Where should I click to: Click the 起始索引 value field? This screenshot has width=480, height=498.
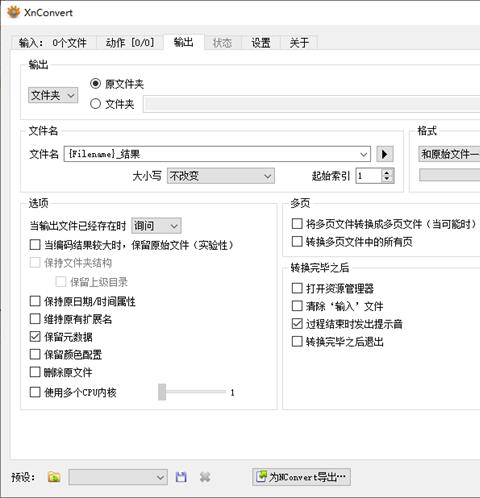[x=368, y=176]
